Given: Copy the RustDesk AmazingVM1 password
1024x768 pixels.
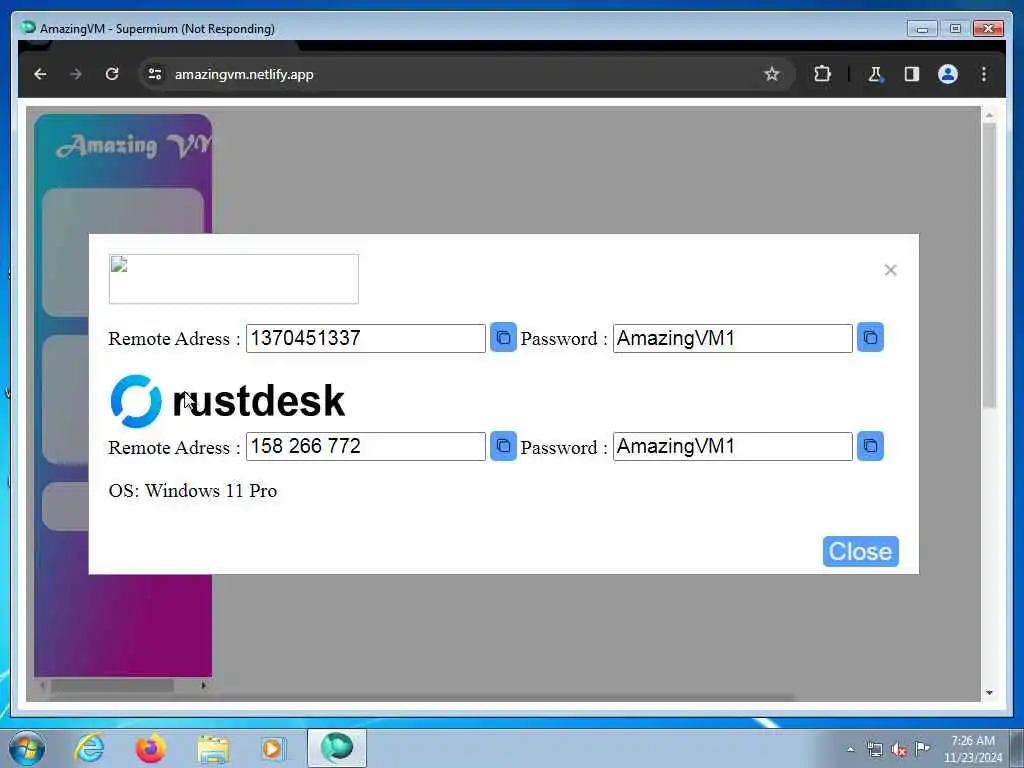Looking at the screenshot, I should click(x=870, y=446).
